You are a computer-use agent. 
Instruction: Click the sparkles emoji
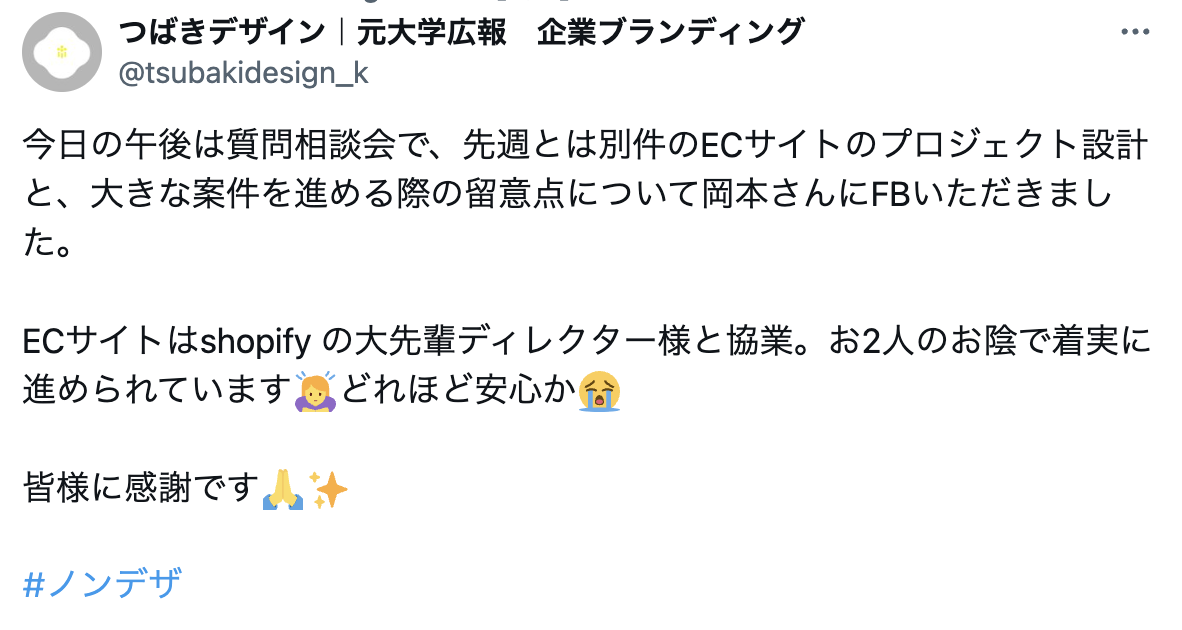pyautogui.click(x=328, y=489)
